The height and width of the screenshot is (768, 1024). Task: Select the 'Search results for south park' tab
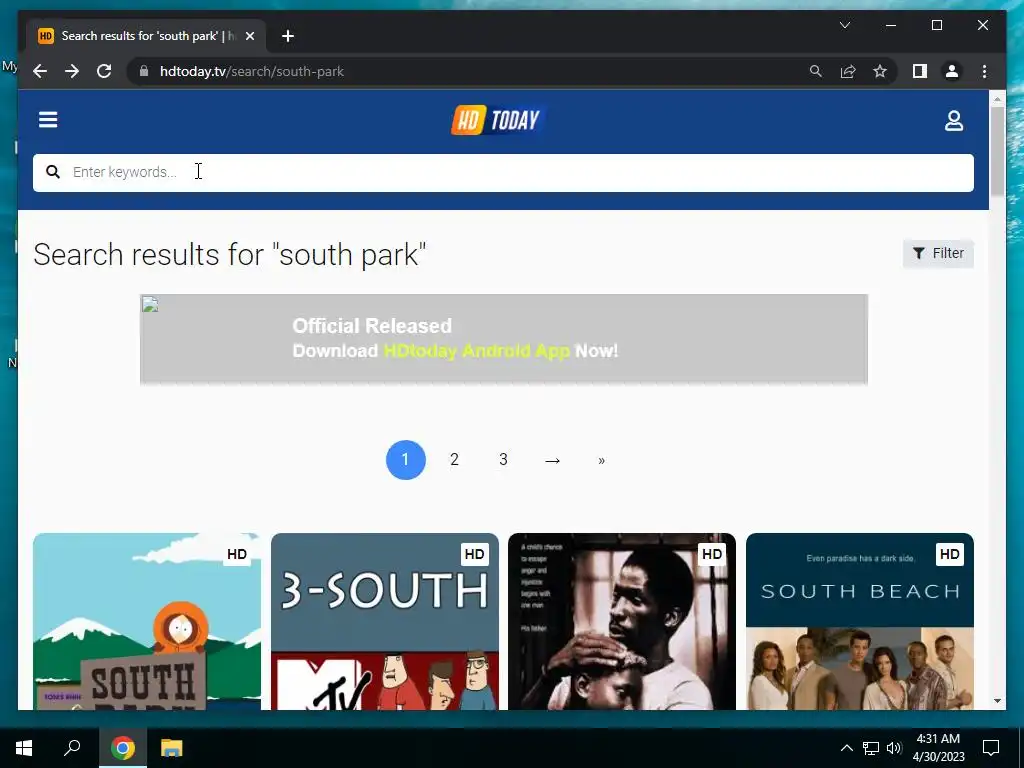(146, 36)
